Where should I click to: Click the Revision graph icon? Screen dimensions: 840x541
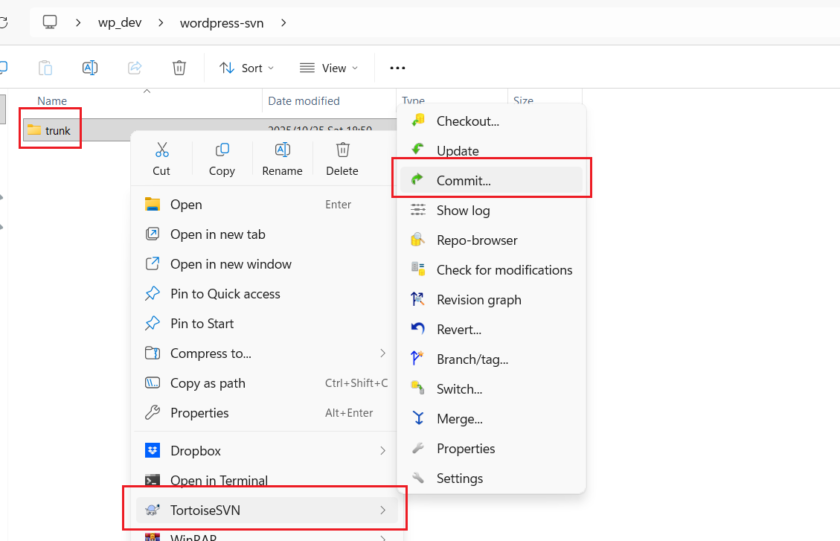point(418,299)
